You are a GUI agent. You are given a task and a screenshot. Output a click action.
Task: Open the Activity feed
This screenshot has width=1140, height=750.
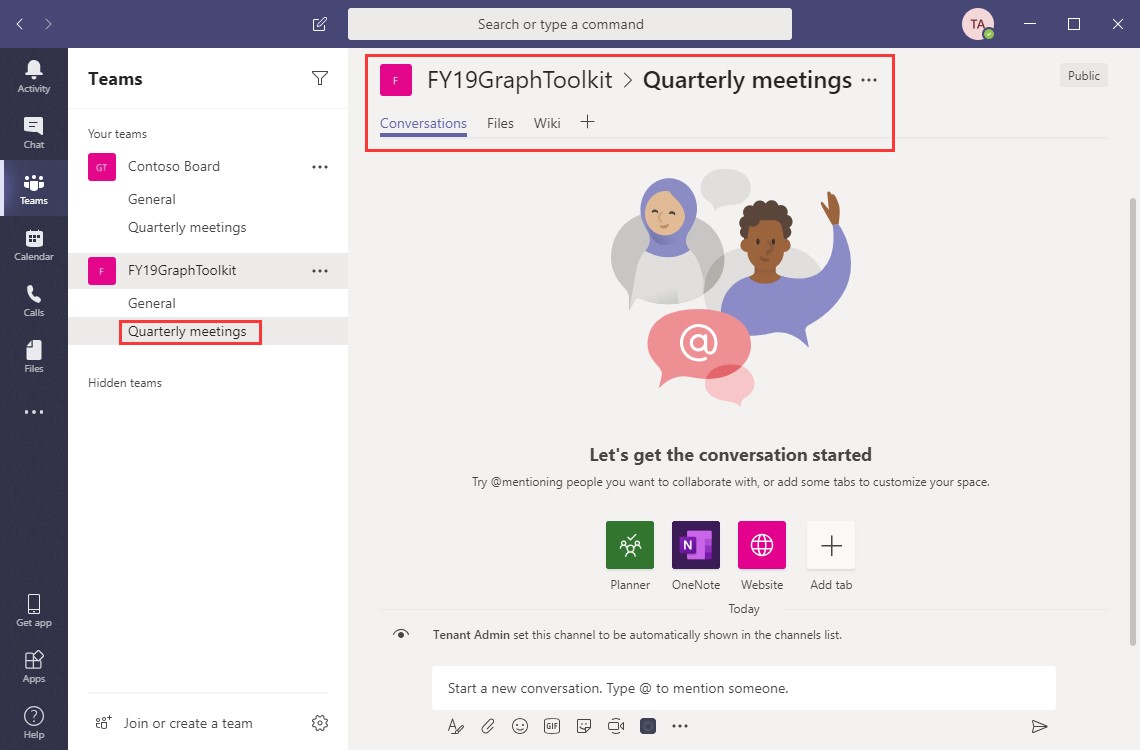[33, 76]
